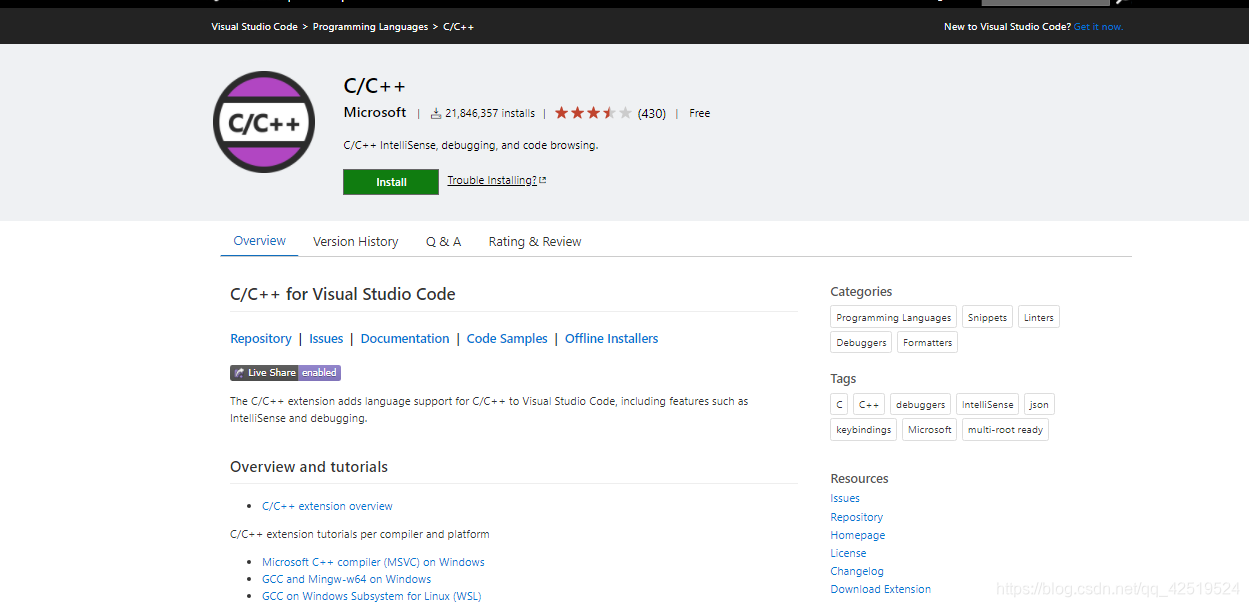Click the C++ tag
Screen dimensions: 1249x607
(869, 404)
